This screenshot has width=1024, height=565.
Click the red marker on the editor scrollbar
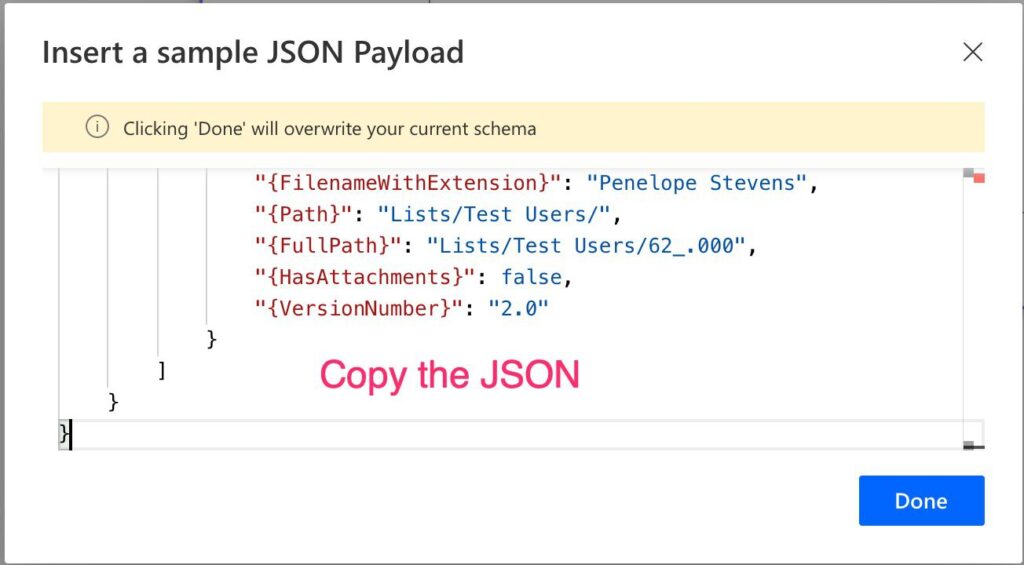coord(978,178)
